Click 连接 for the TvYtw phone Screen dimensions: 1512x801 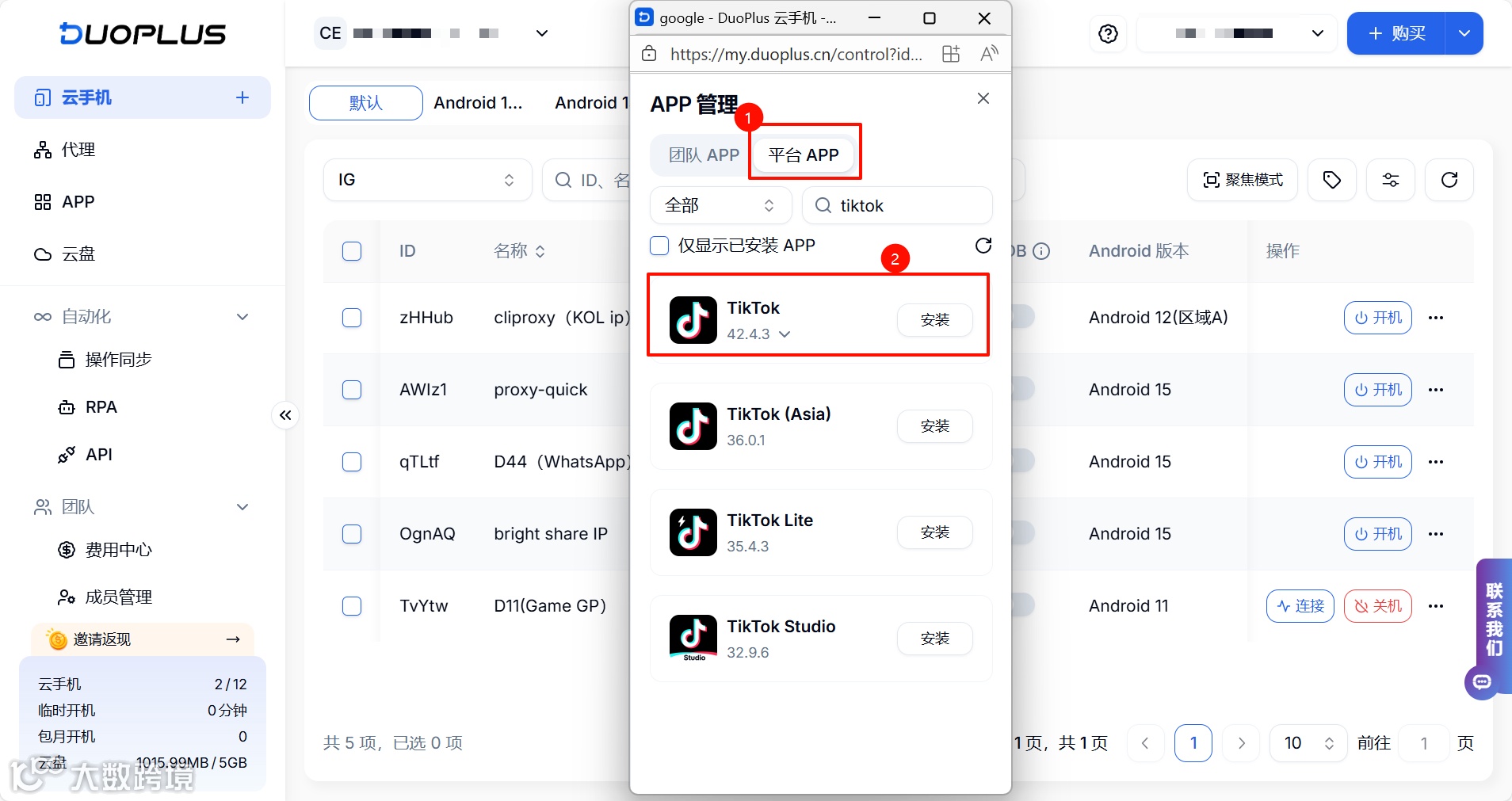1300,606
